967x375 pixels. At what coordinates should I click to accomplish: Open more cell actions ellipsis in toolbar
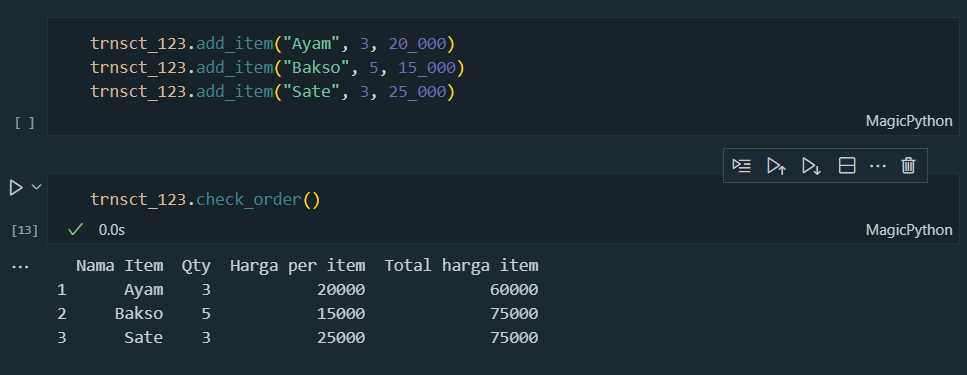(878, 166)
